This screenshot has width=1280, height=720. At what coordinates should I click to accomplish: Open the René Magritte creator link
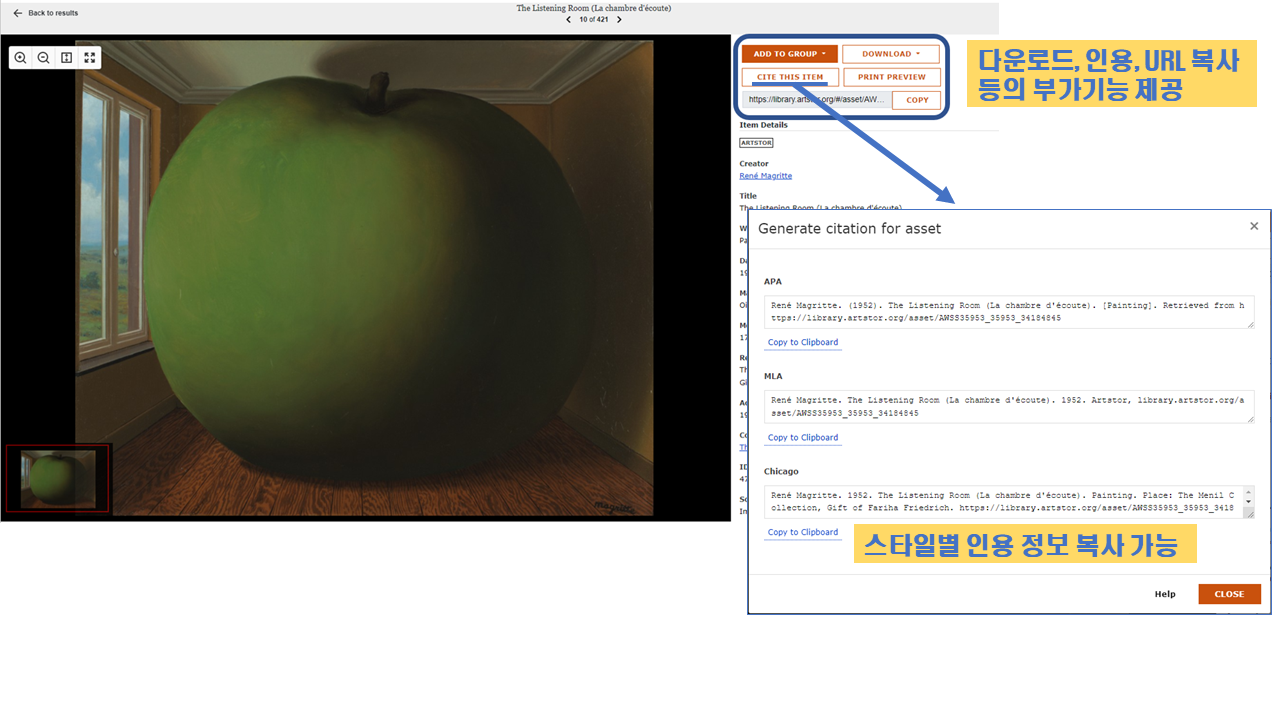pos(766,176)
